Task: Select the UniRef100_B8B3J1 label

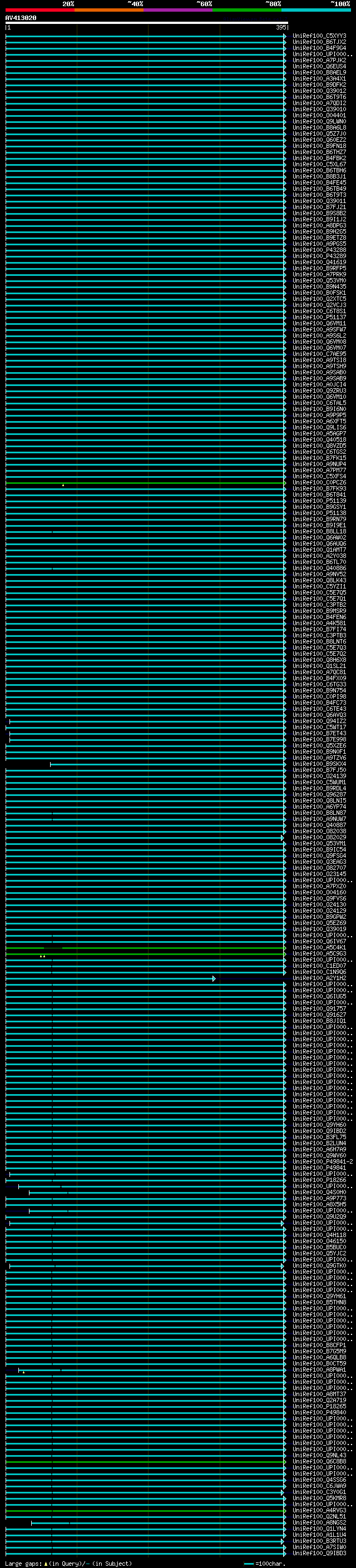Action: (x=319, y=176)
